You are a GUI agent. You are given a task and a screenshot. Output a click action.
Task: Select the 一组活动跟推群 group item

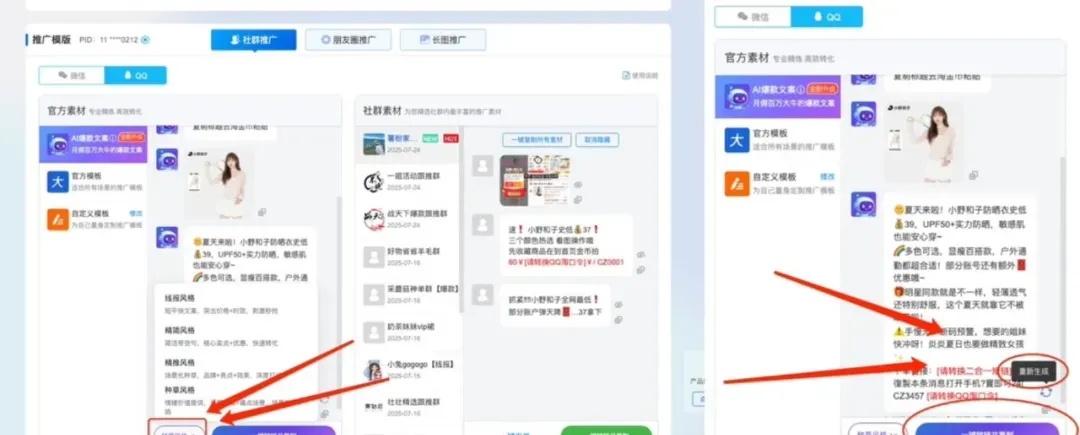(x=411, y=180)
